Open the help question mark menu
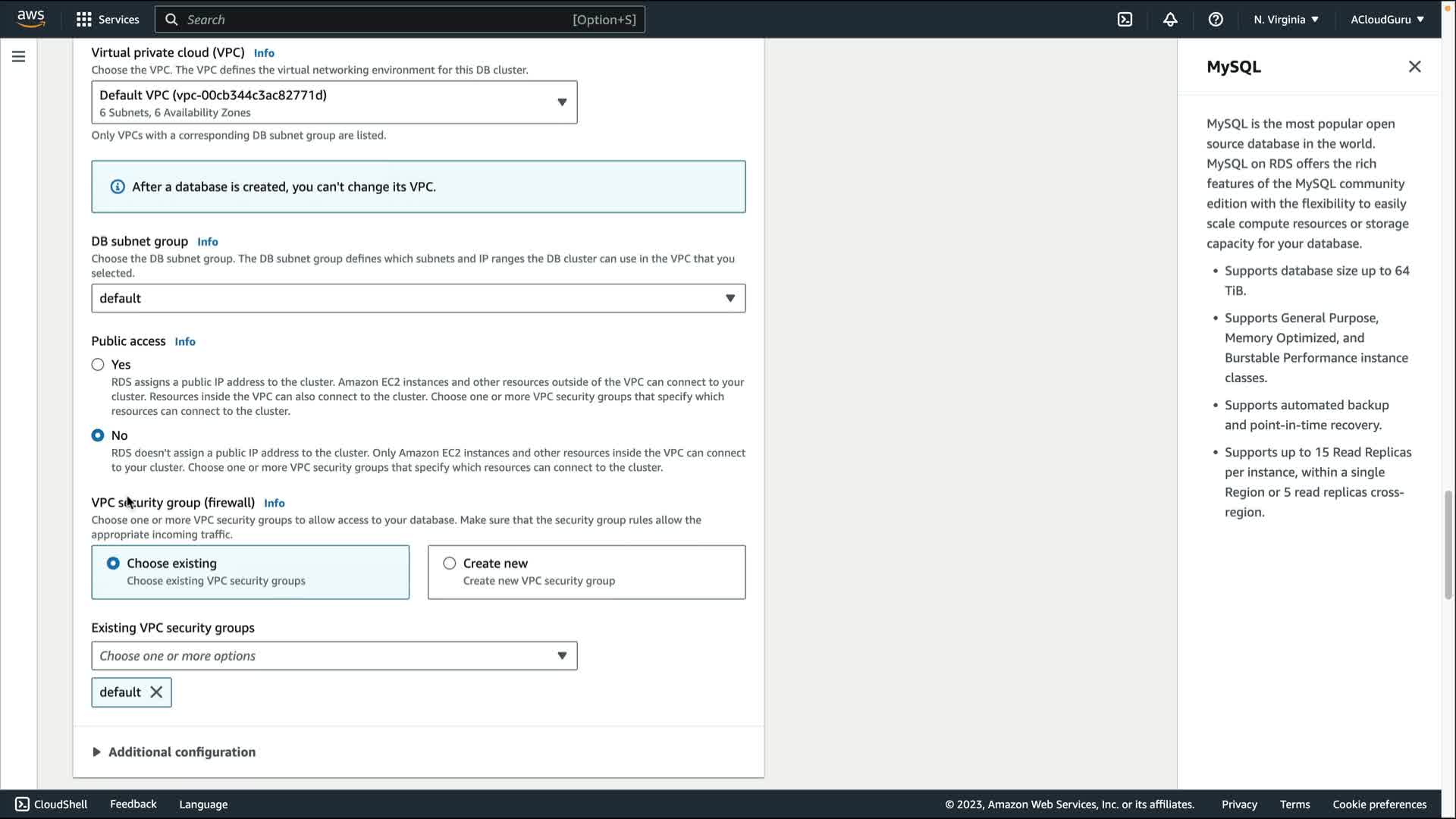 (1216, 20)
